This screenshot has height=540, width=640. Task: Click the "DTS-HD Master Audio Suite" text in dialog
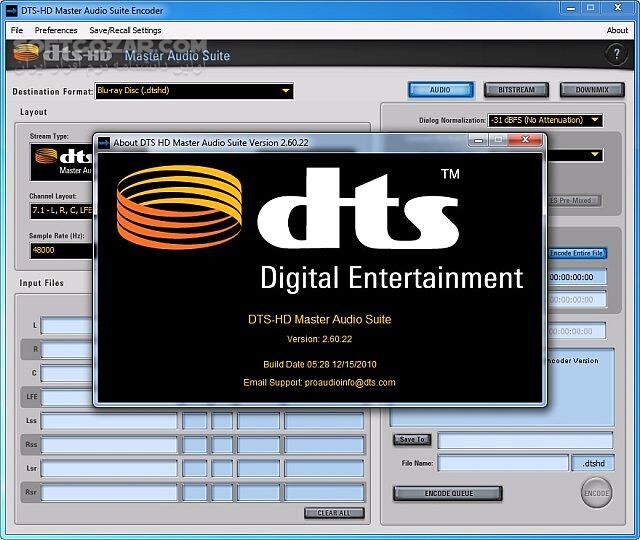click(320, 319)
